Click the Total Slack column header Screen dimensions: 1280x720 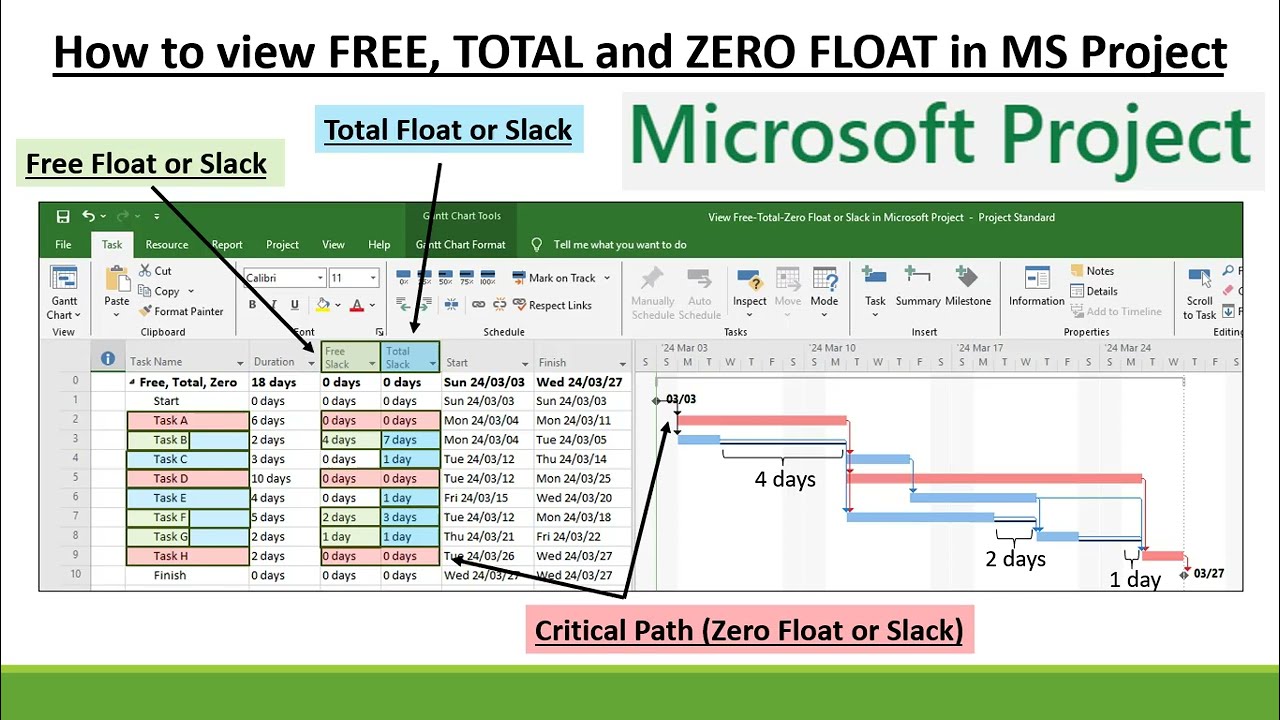coord(410,357)
